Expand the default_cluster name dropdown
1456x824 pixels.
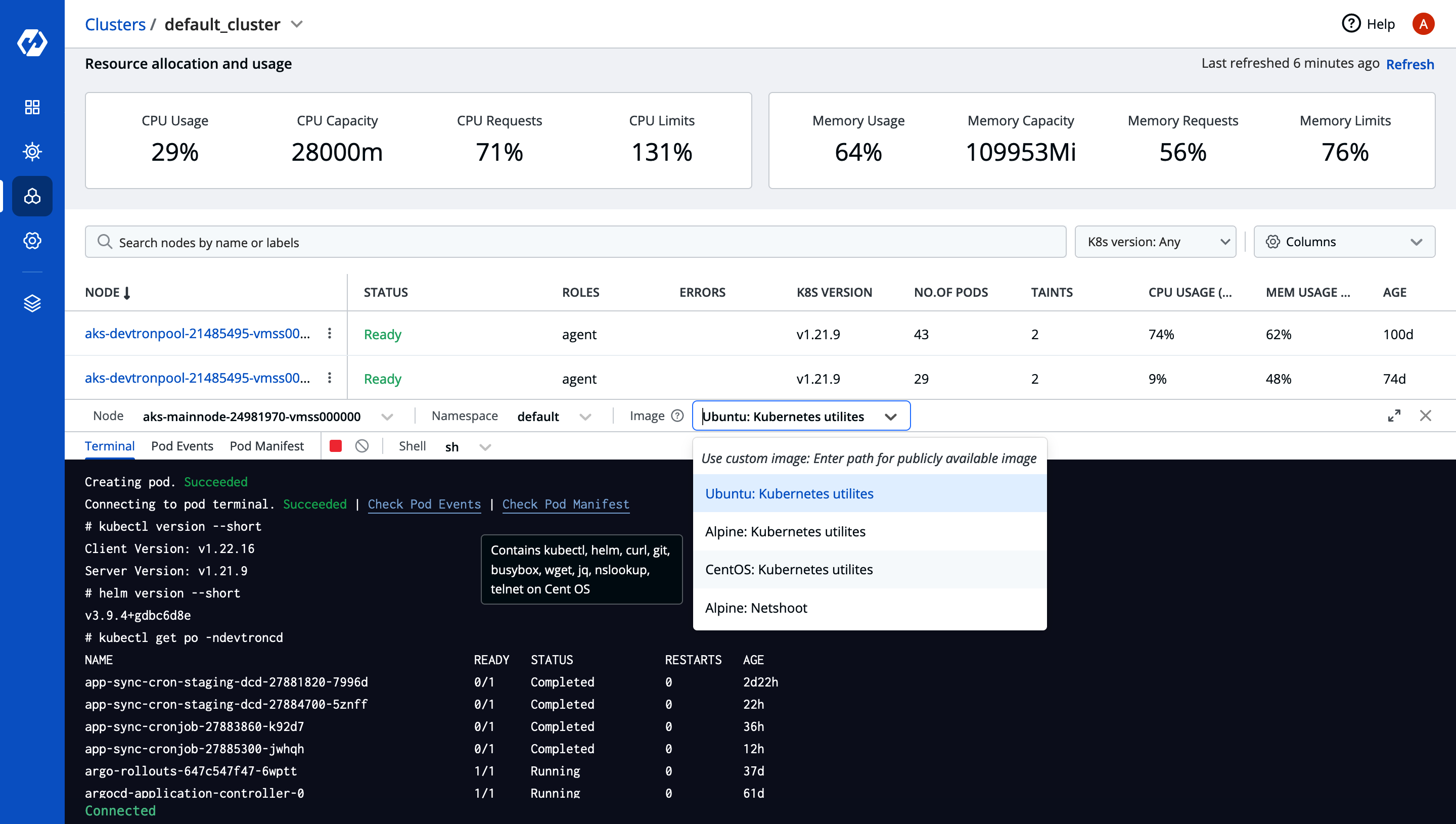pyautogui.click(x=298, y=24)
